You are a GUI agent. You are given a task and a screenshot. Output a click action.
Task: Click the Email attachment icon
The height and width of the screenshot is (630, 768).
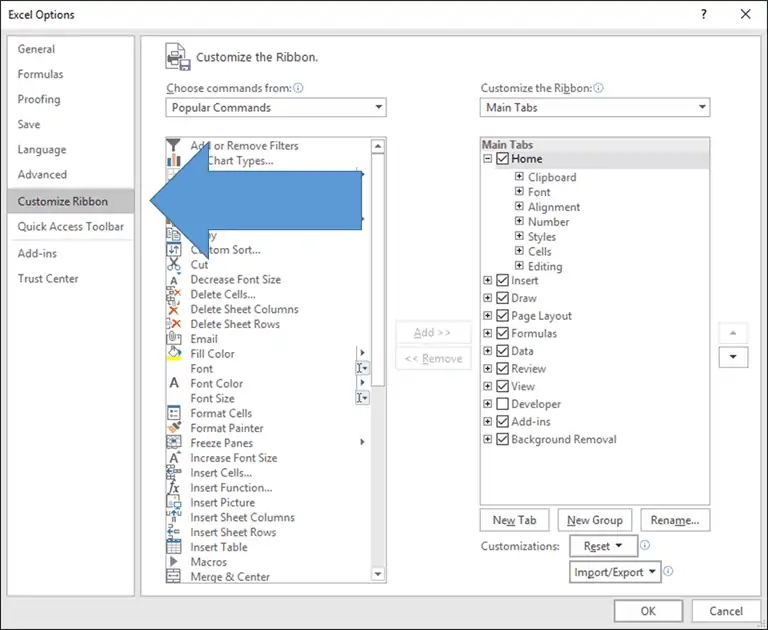174,339
